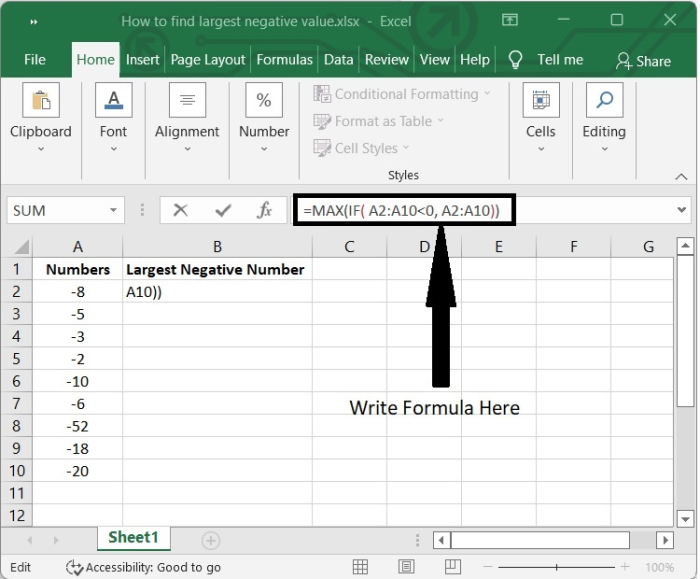Viewport: 700px width, 579px height.
Task: Cancel formula entry with the X icon
Action: (180, 210)
